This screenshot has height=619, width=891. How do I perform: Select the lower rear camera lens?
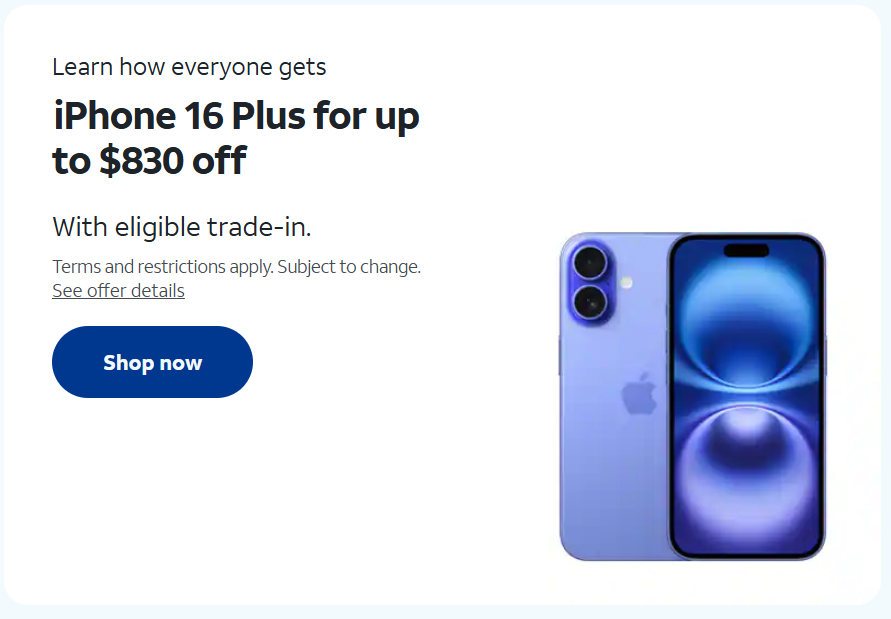click(590, 302)
